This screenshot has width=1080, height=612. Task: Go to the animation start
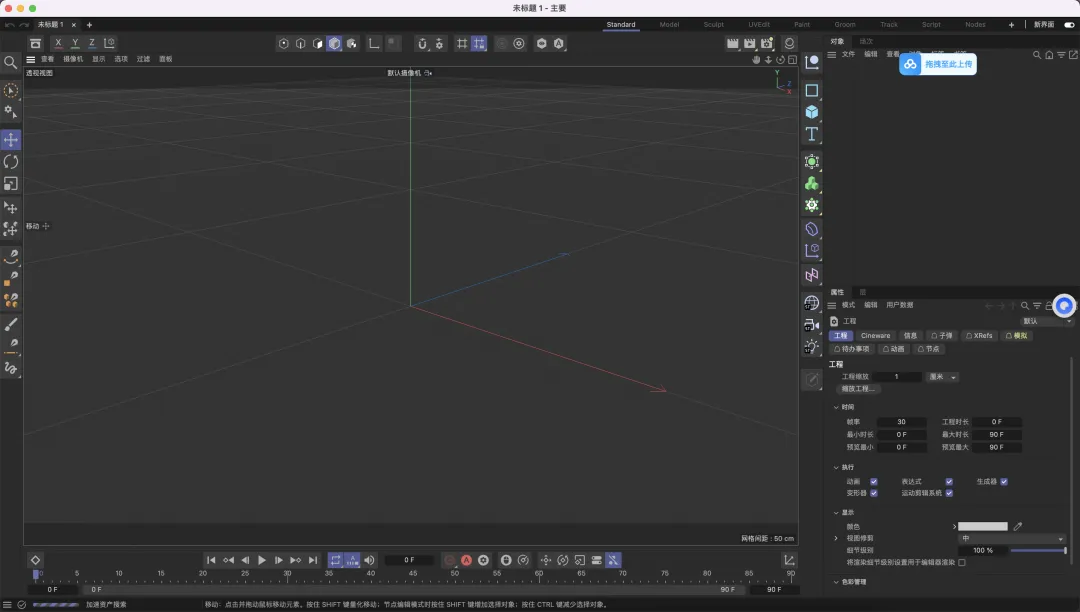[211, 560]
